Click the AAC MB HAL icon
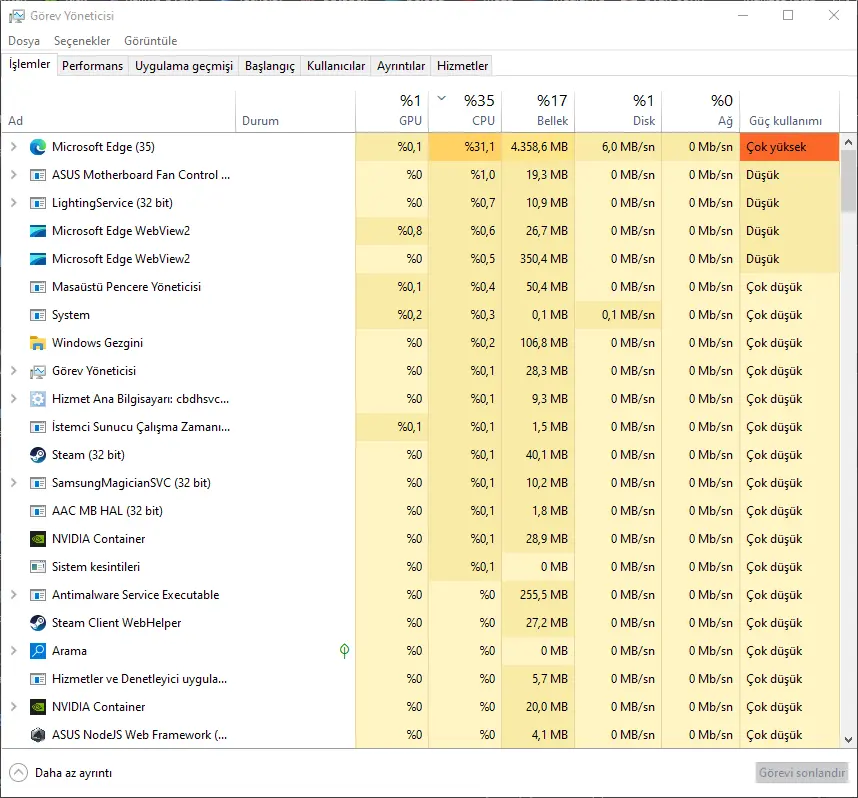The image size is (858, 798). pyautogui.click(x=38, y=511)
